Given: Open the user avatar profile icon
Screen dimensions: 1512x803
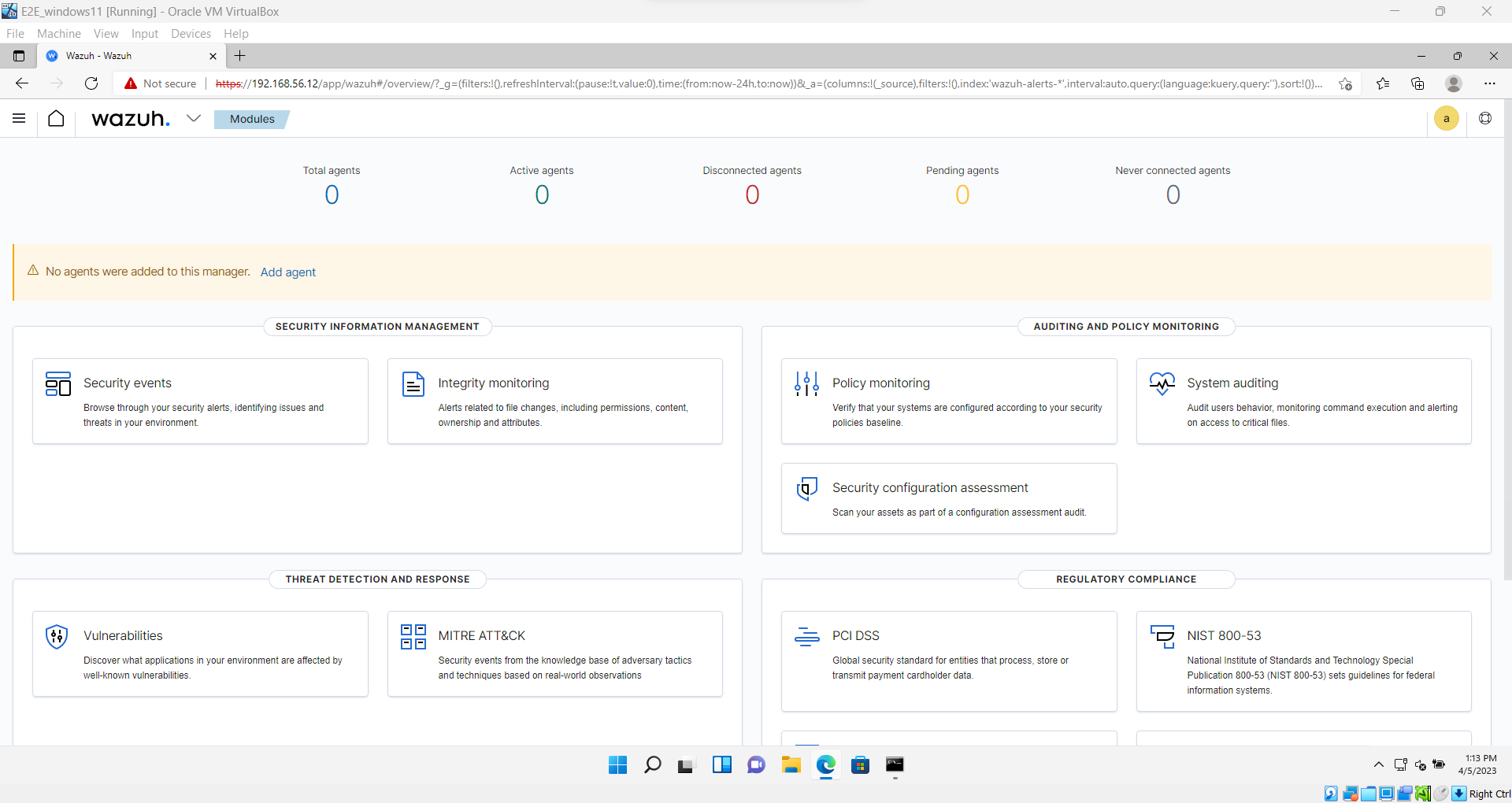Looking at the screenshot, I should pyautogui.click(x=1447, y=118).
